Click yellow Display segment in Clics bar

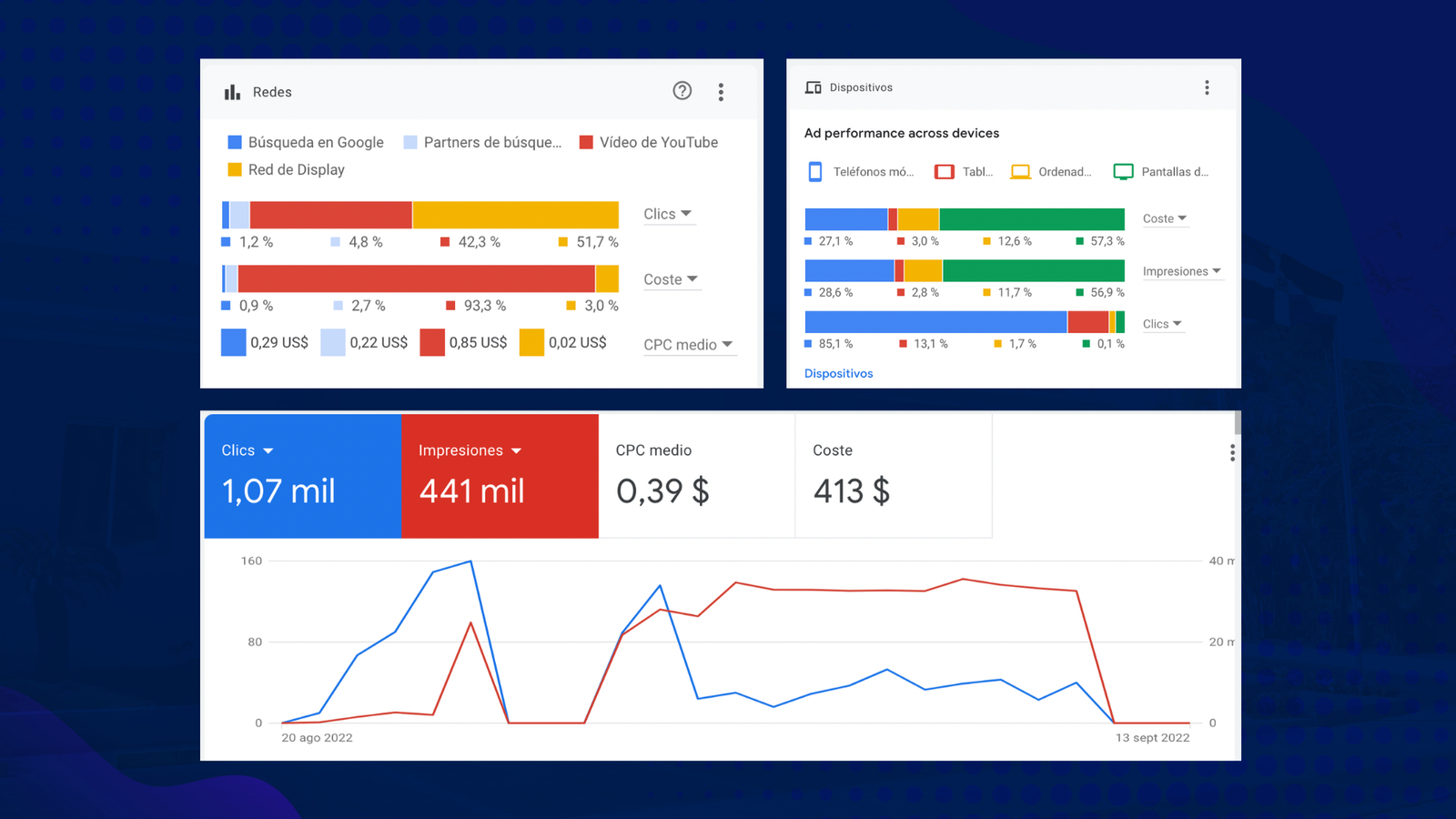point(516,215)
